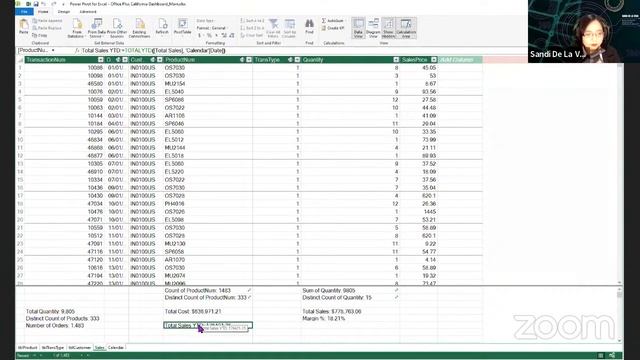
Task: Open the Cust column filter dropdown
Action: pyautogui.click(x=160, y=60)
